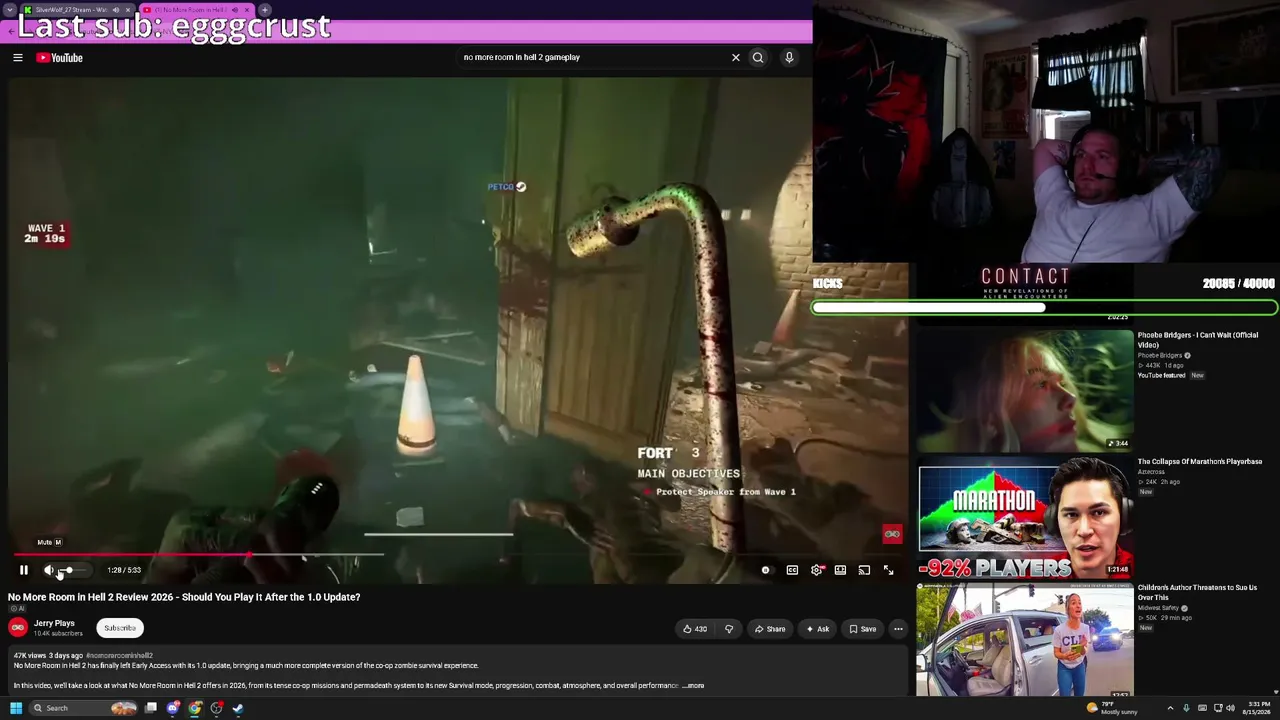Adjust the video volume slider

point(72,570)
